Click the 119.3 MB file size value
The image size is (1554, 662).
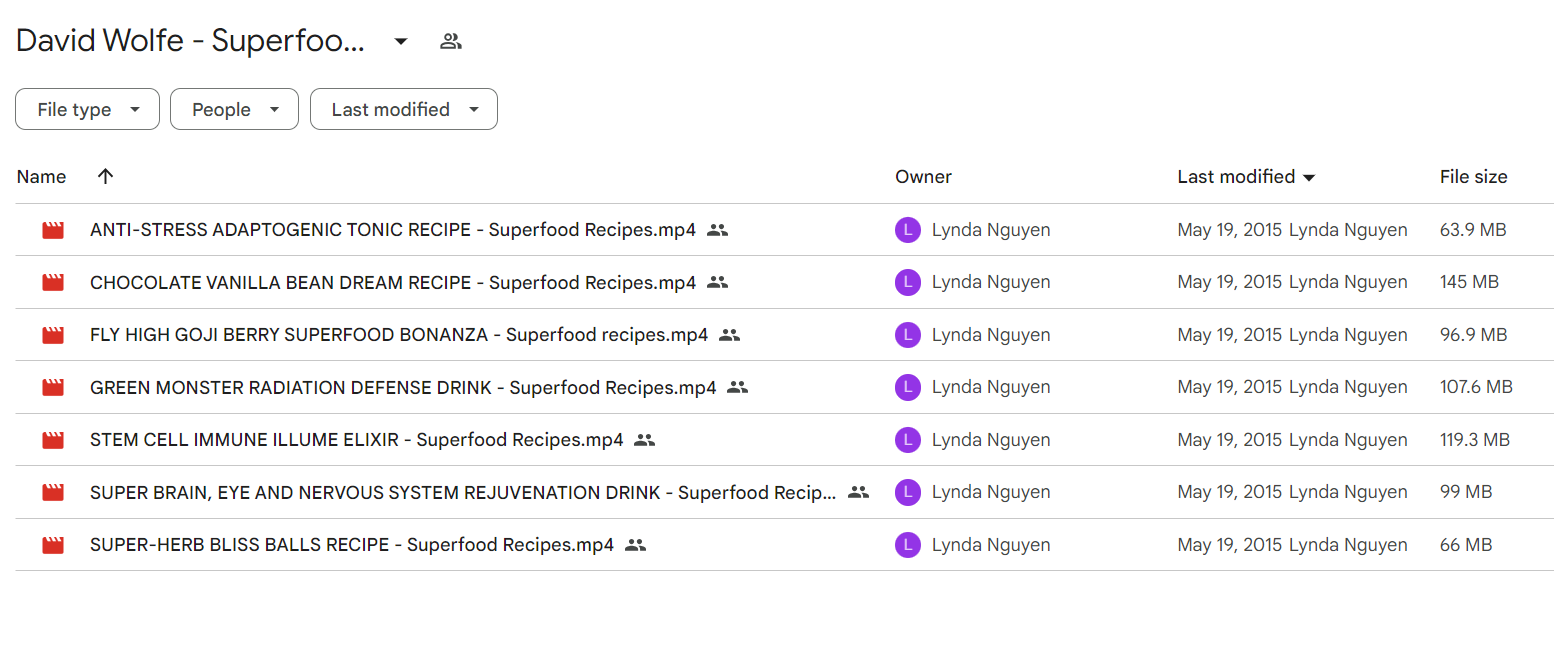(1475, 440)
